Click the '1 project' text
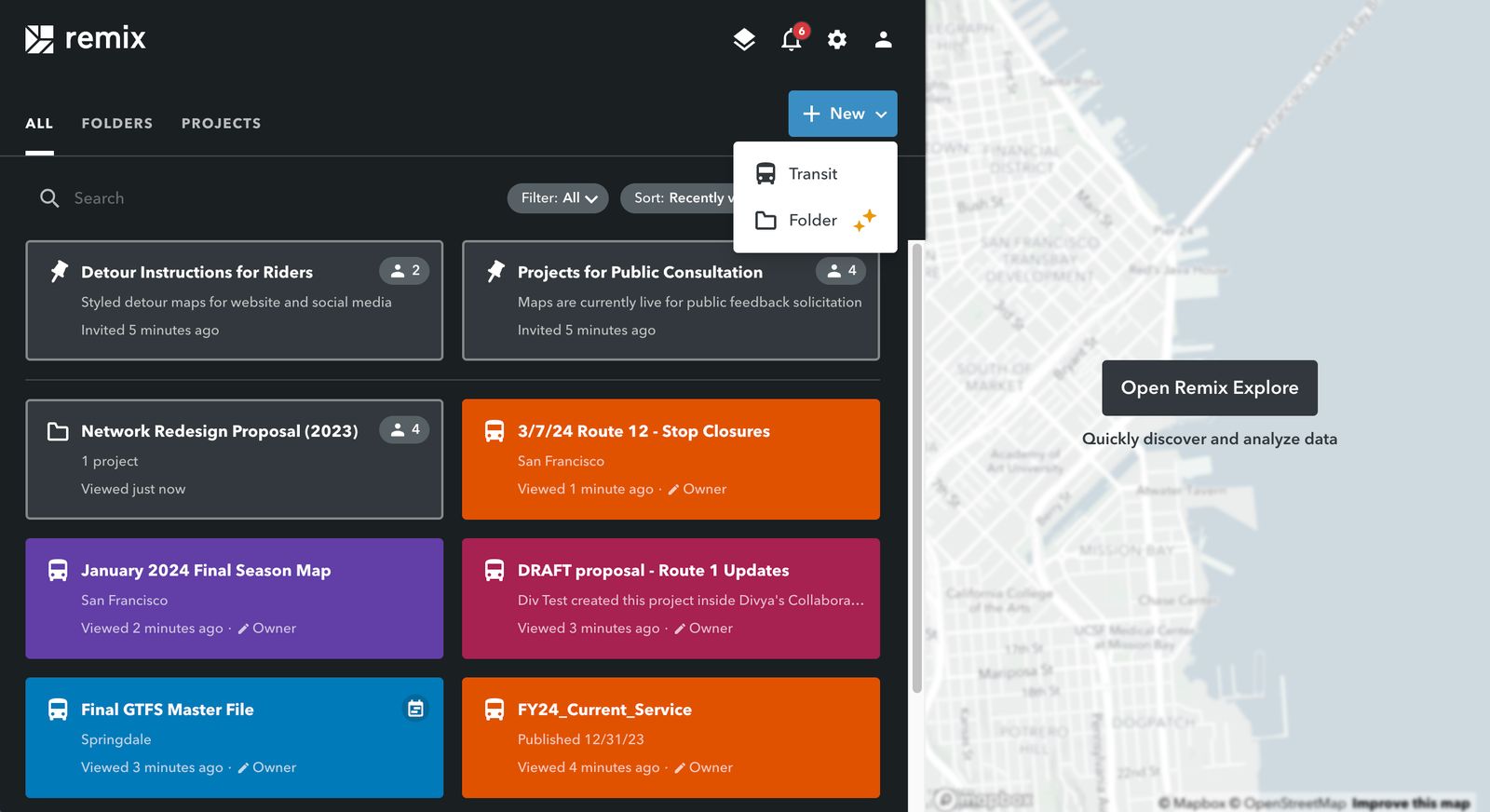The width and height of the screenshot is (1490, 812). coord(109,461)
